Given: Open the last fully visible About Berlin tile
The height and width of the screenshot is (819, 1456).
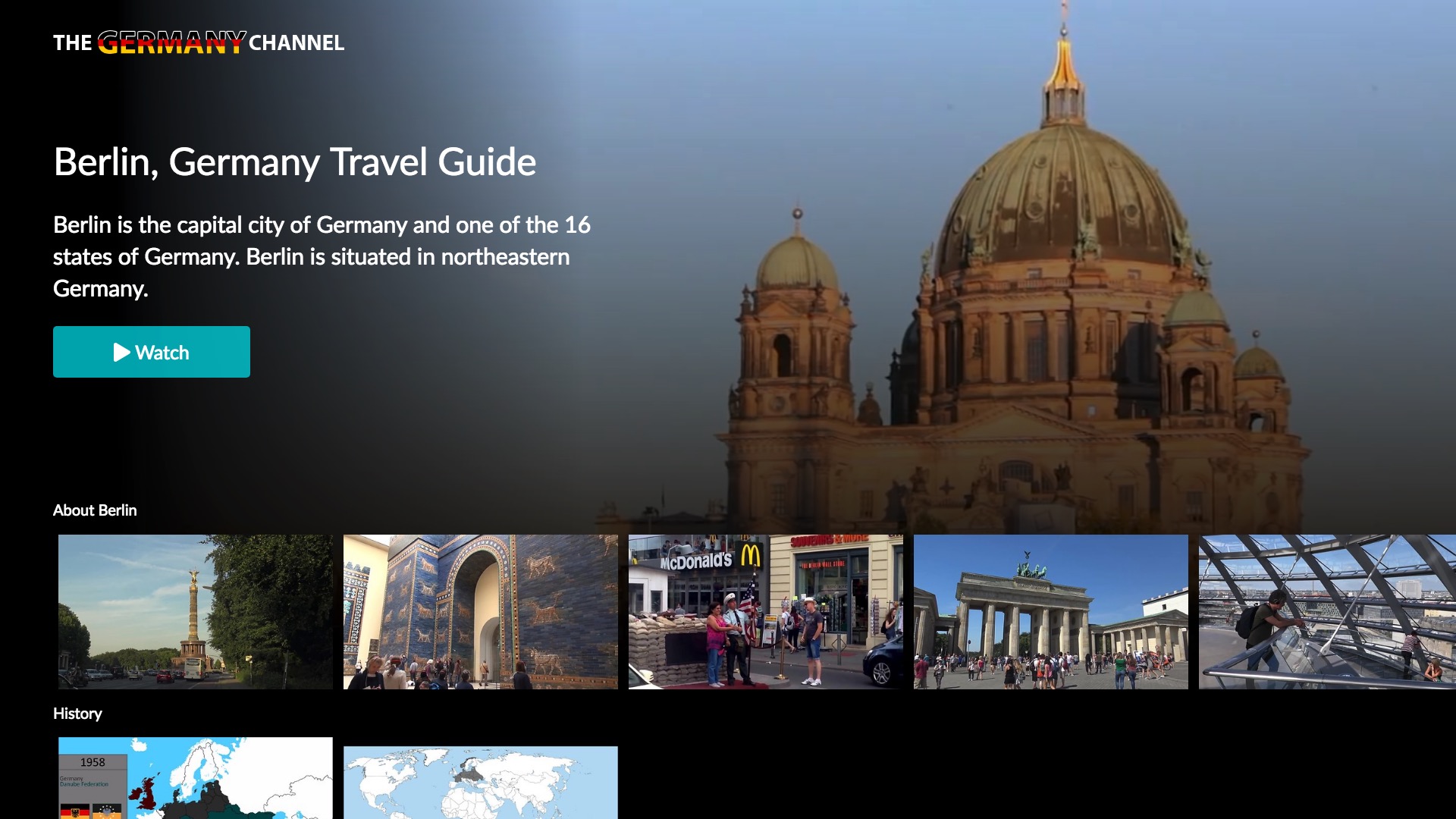Looking at the screenshot, I should (x=1051, y=611).
